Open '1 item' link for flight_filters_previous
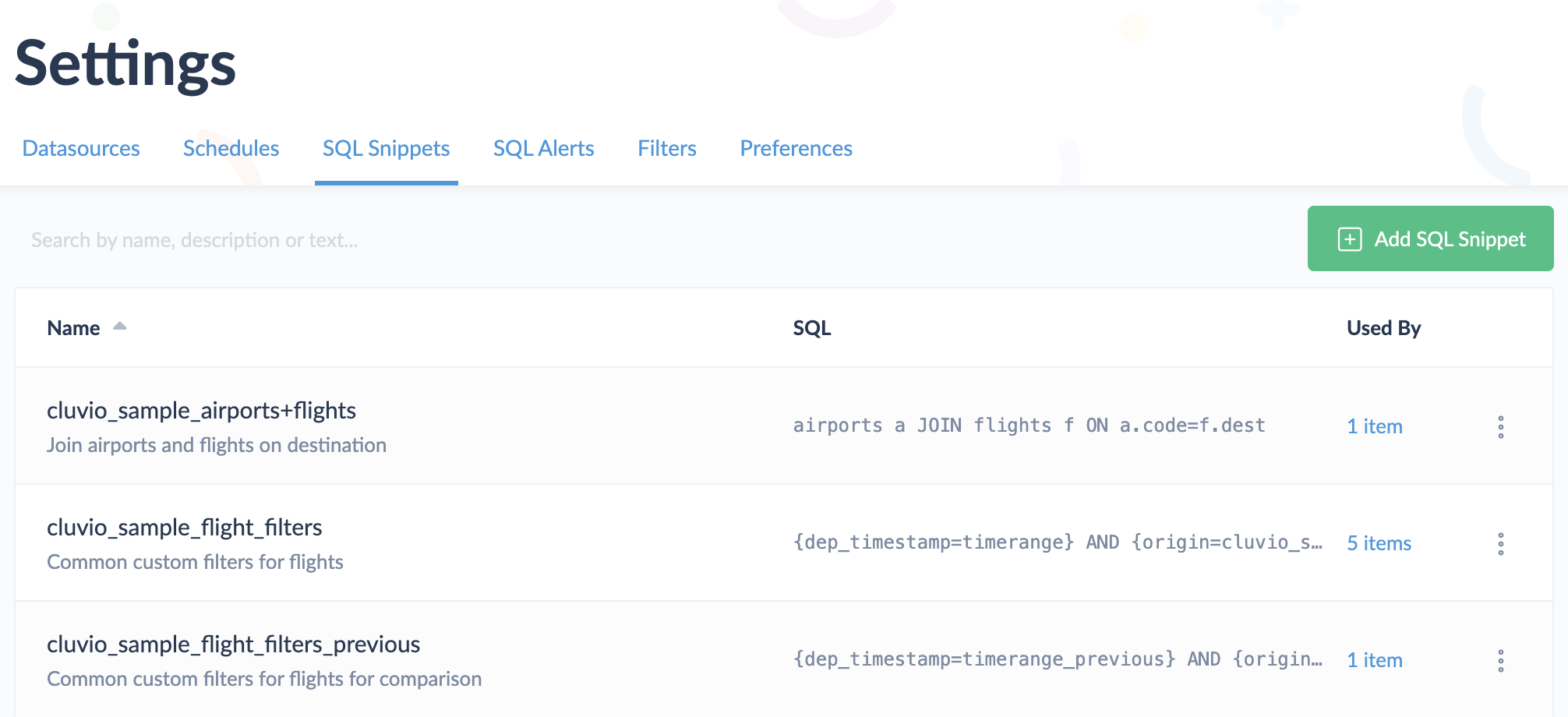The height and width of the screenshot is (717, 1568). coord(1375,660)
